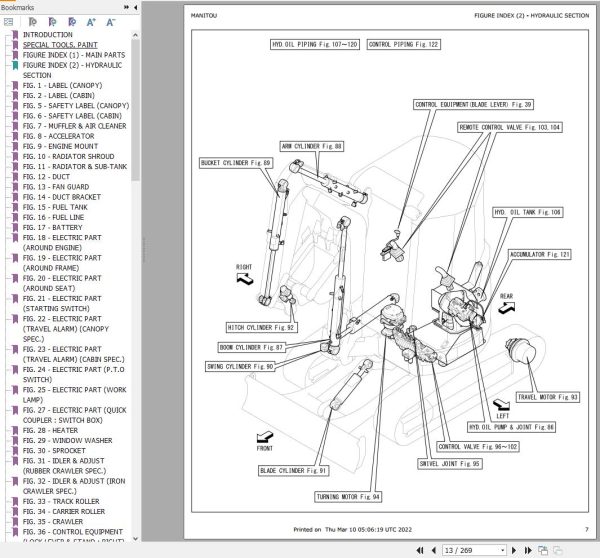600x558 pixels.
Task: Click the page view mode icon beside navigation
Action: coord(543,550)
